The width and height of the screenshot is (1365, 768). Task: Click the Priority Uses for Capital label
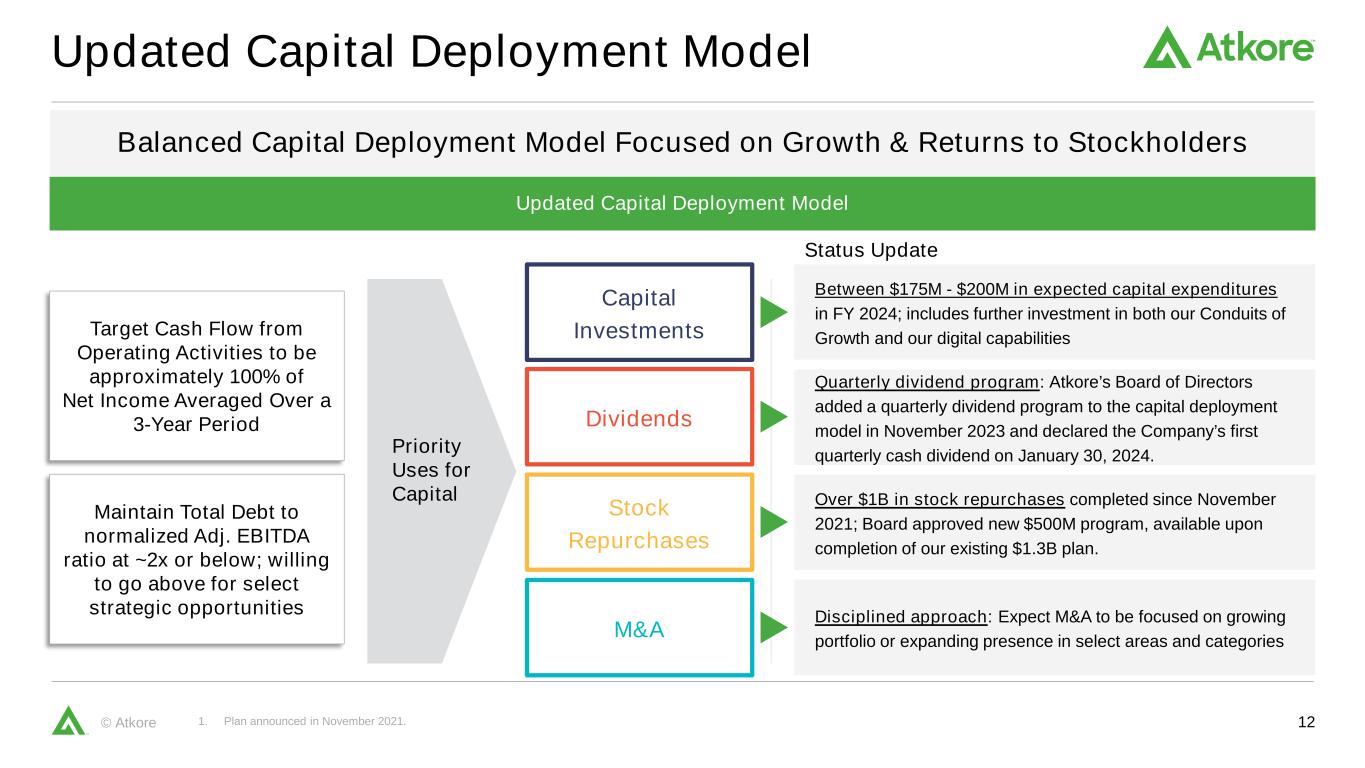[x=432, y=470]
